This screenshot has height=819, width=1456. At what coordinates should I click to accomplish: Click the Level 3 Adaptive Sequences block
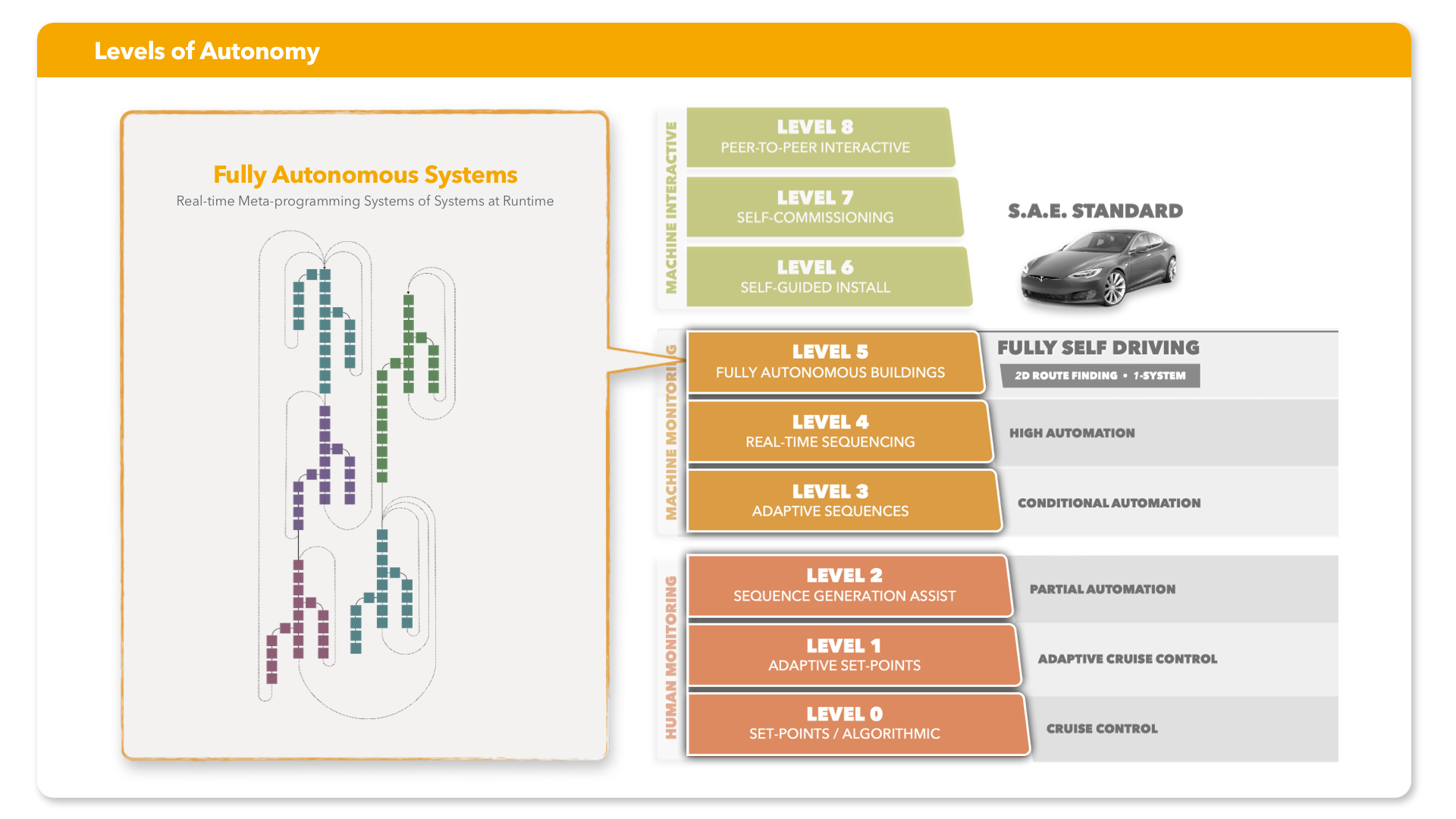844,500
